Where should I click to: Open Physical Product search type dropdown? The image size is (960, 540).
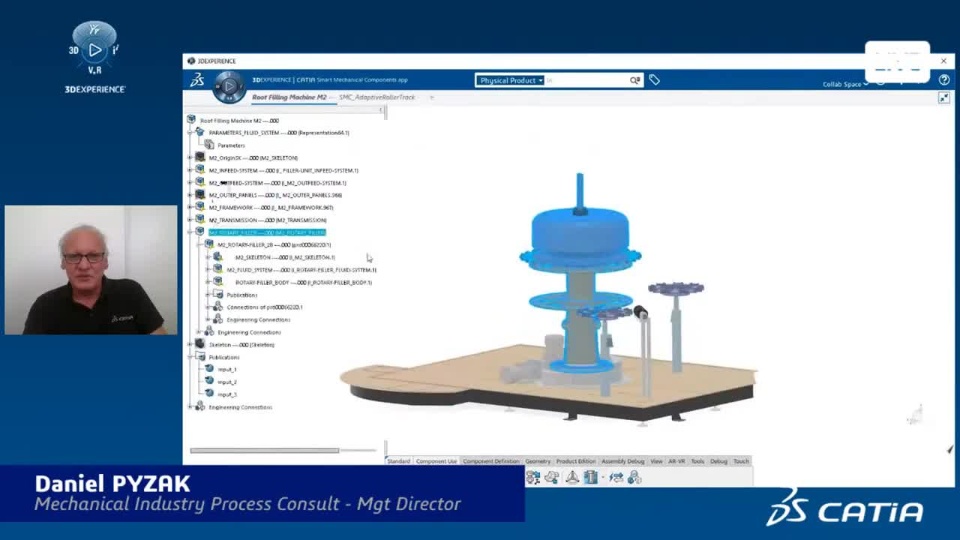[x=511, y=80]
